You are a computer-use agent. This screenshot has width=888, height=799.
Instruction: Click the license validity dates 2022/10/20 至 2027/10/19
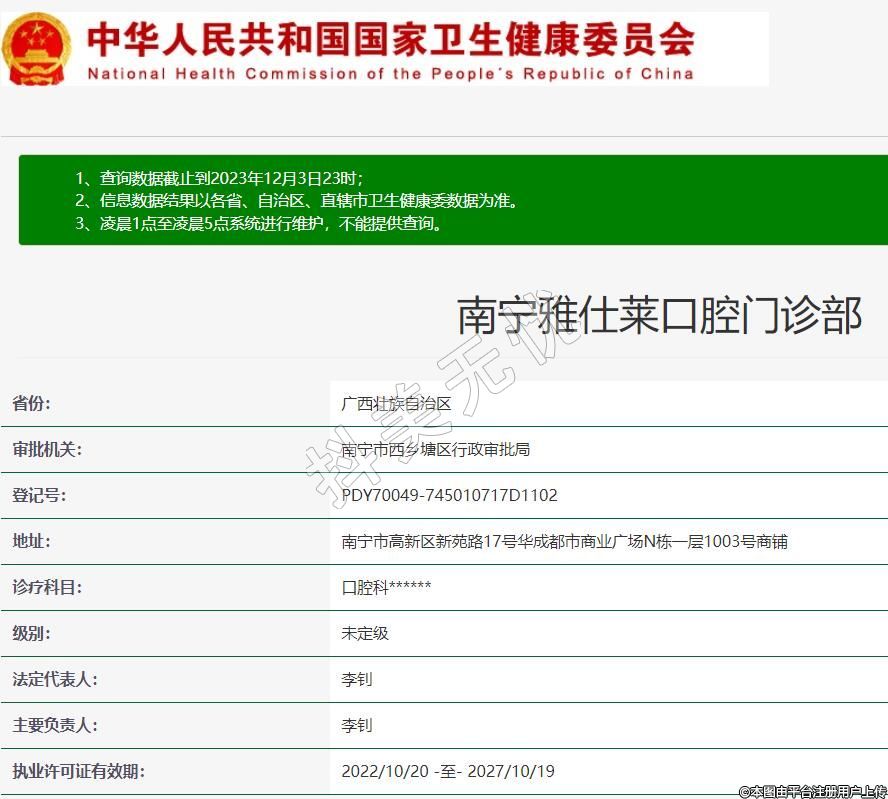[447, 772]
